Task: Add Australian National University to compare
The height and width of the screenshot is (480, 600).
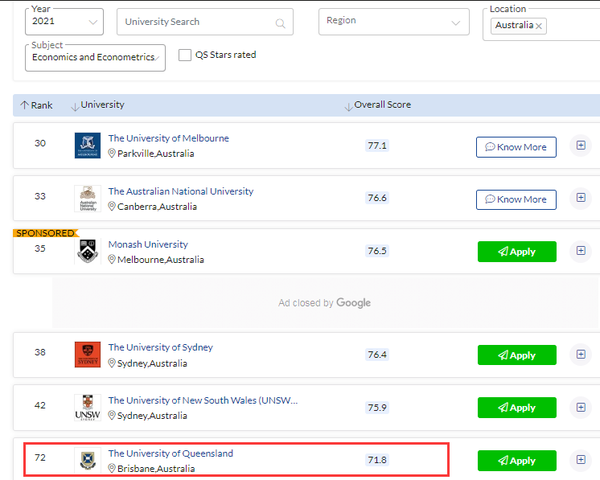Action: pos(581,198)
